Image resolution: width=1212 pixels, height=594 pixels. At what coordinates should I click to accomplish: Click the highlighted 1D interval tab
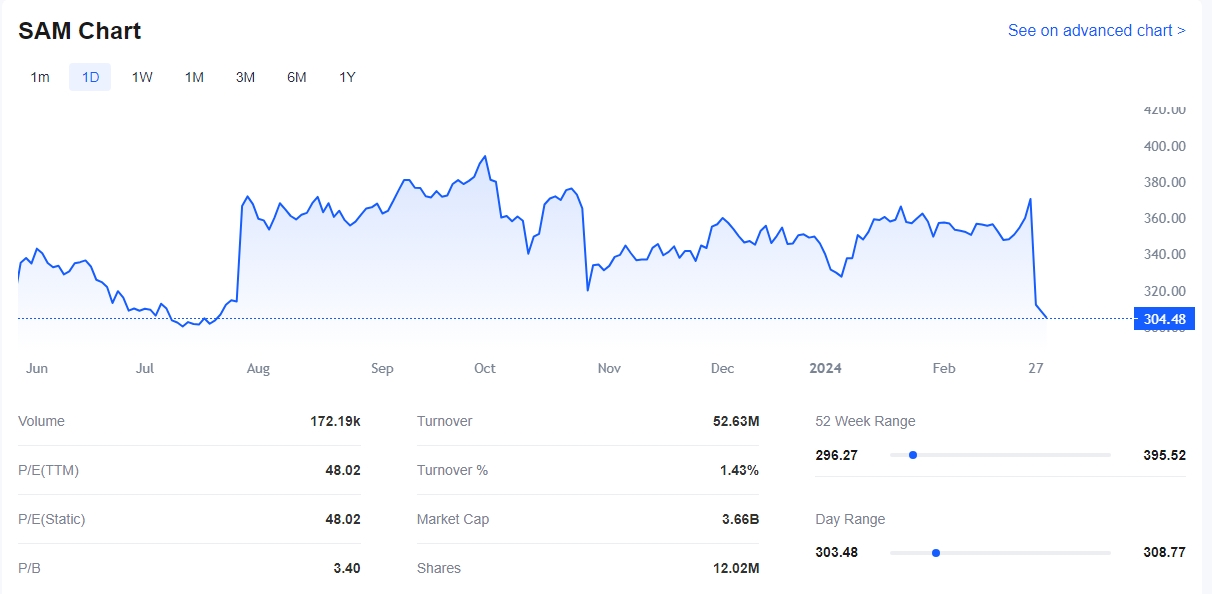(90, 77)
